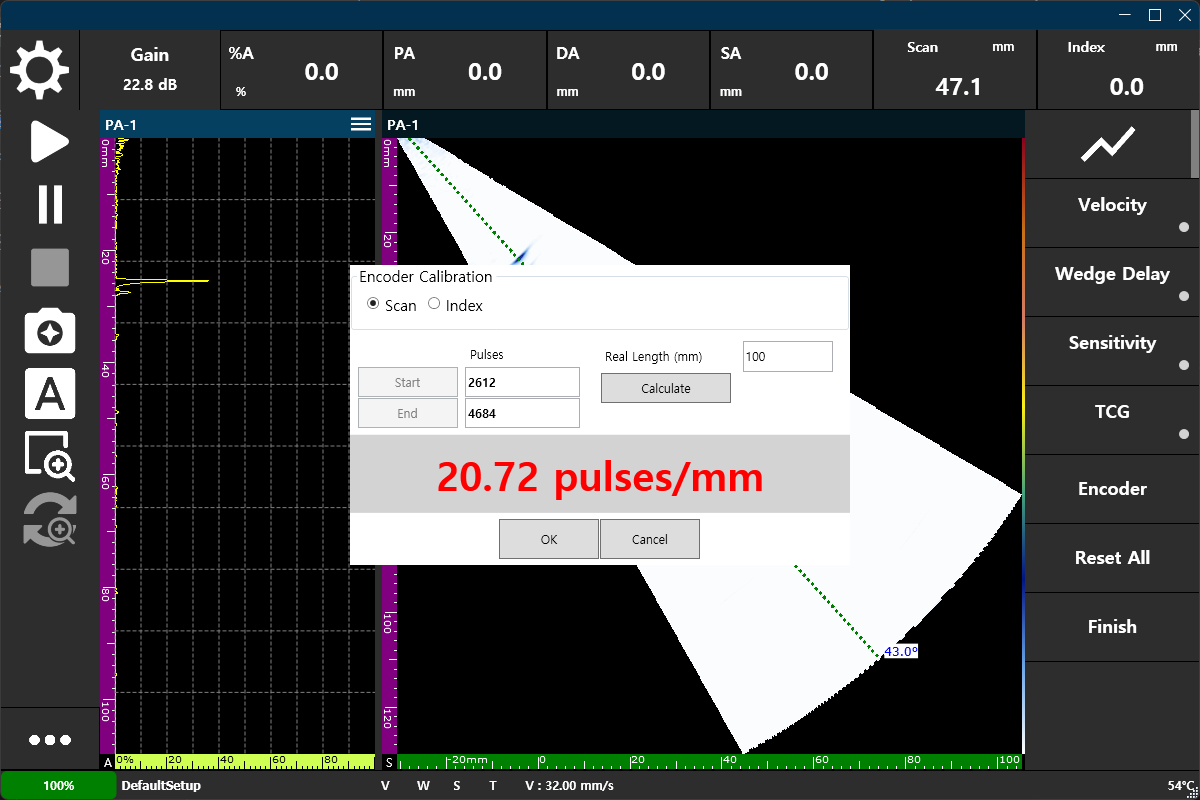The height and width of the screenshot is (800, 1200).
Task: Pause acquisition with the pause icon
Action: (50, 204)
